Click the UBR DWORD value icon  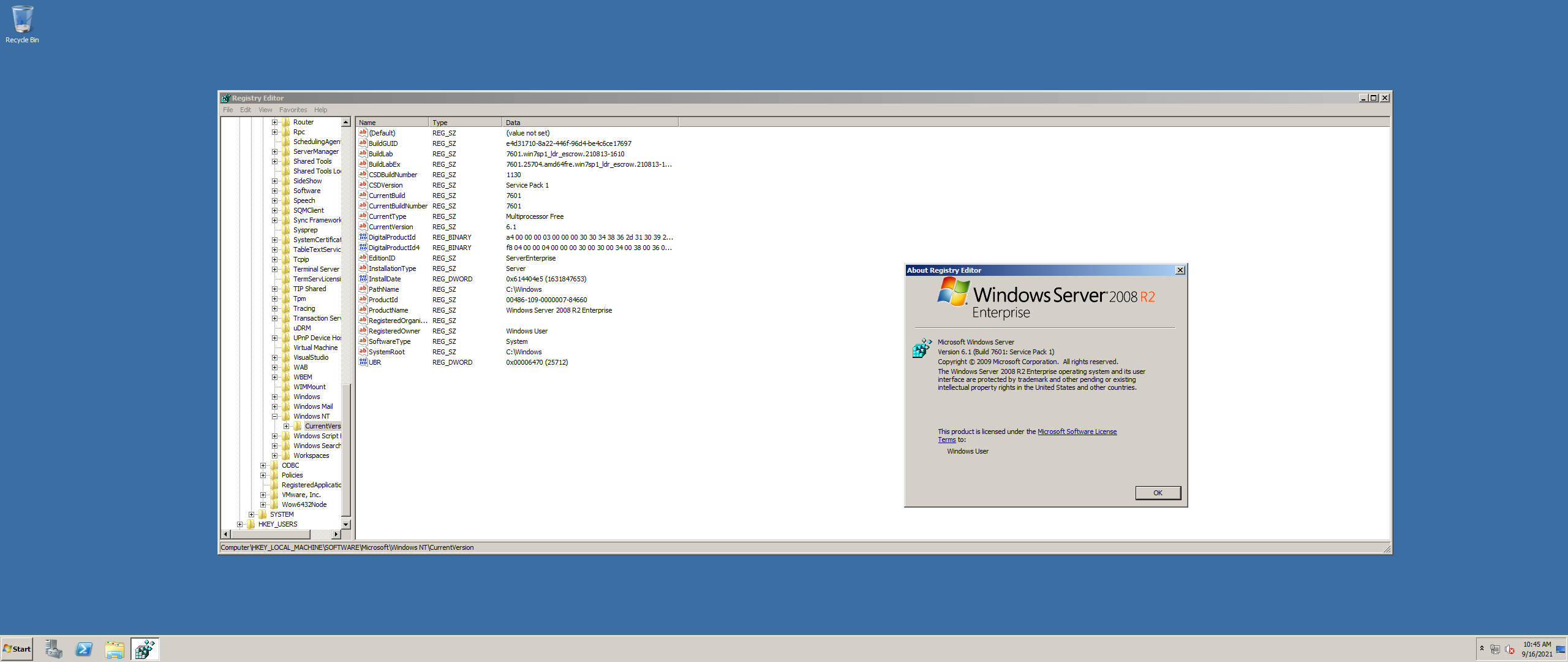coord(363,362)
